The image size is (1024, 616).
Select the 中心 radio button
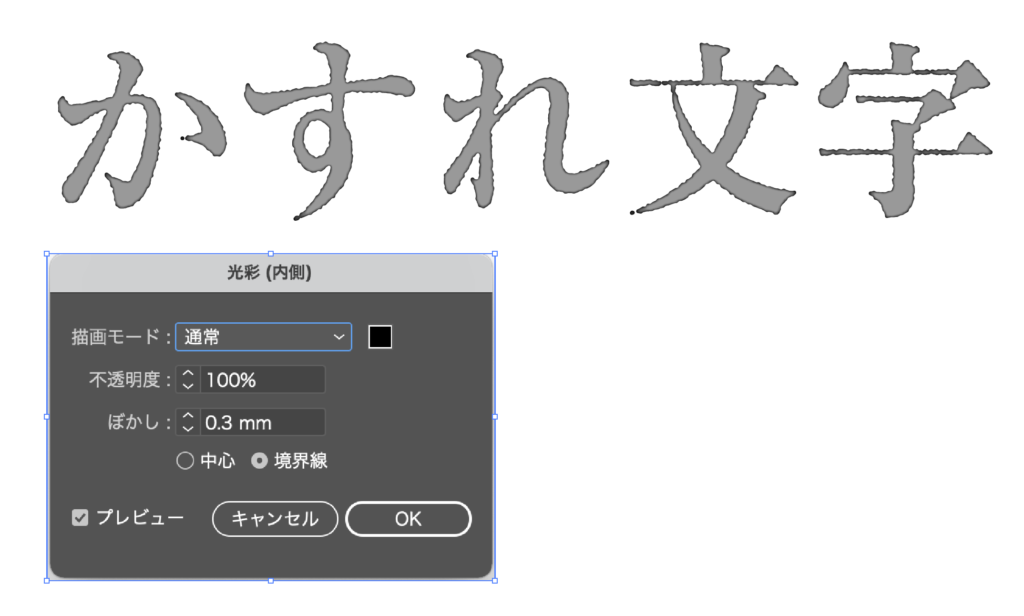185,461
